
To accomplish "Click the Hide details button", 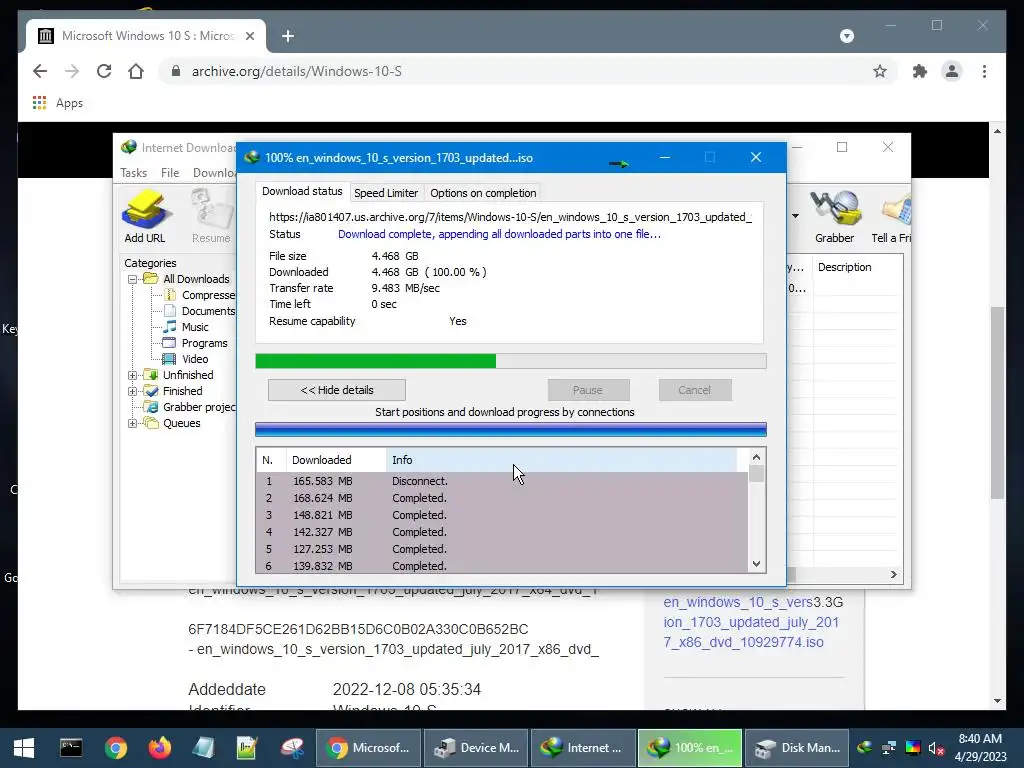I will (x=337, y=390).
